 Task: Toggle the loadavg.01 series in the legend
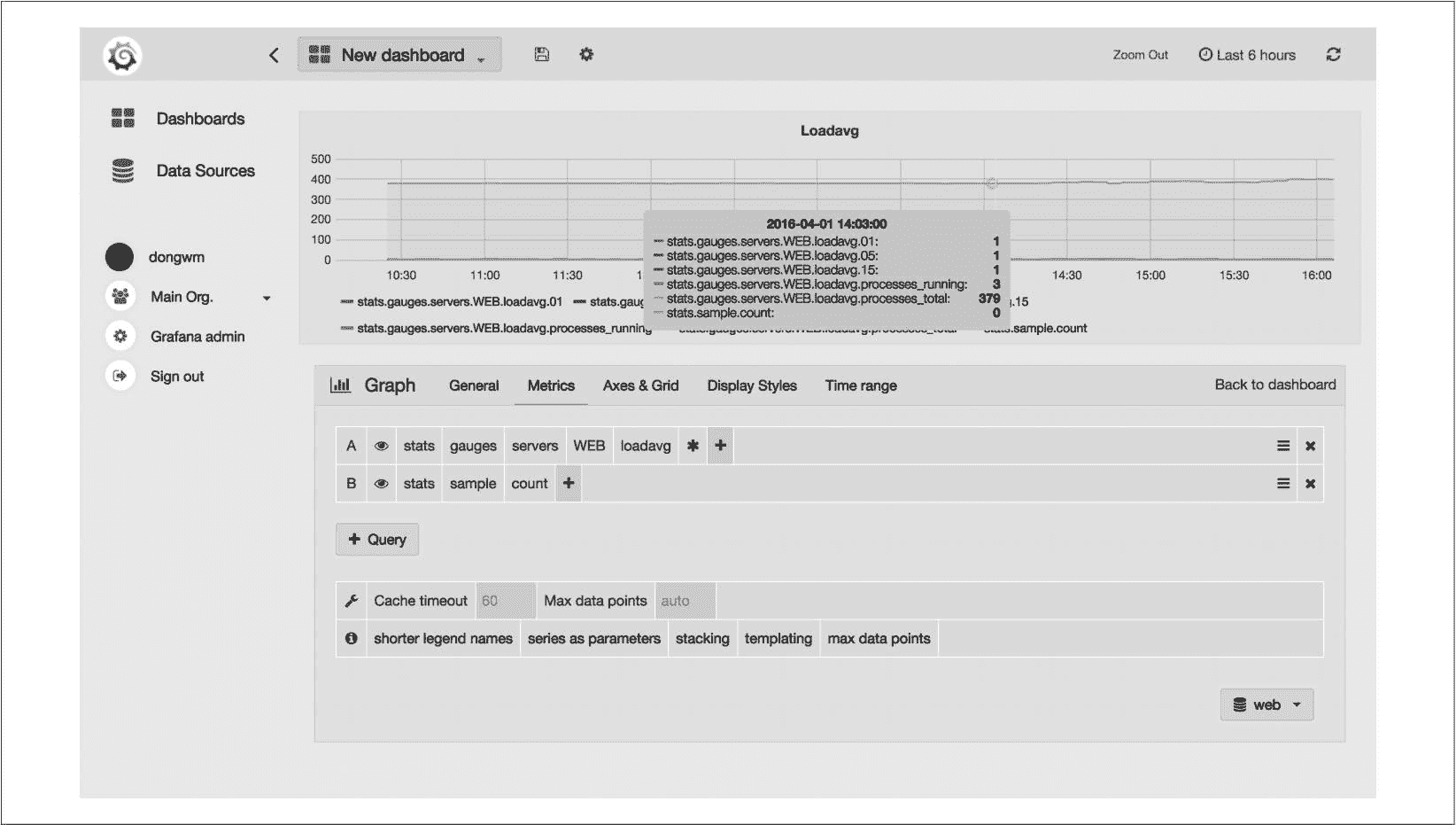459,302
